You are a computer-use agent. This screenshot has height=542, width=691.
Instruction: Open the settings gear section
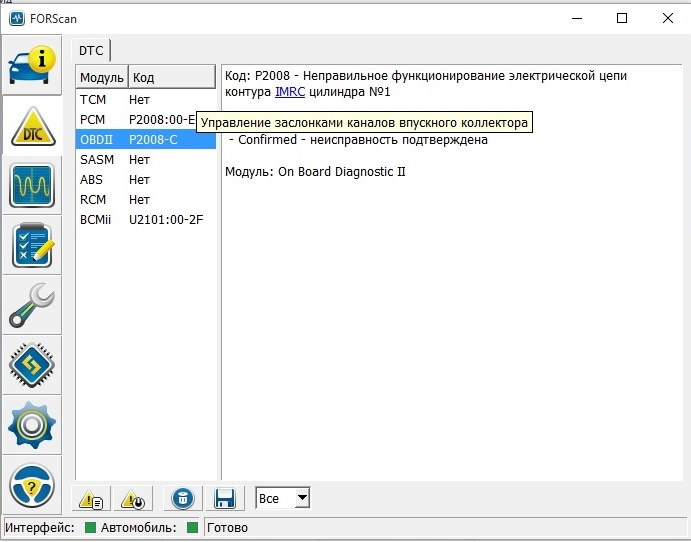click(x=32, y=425)
